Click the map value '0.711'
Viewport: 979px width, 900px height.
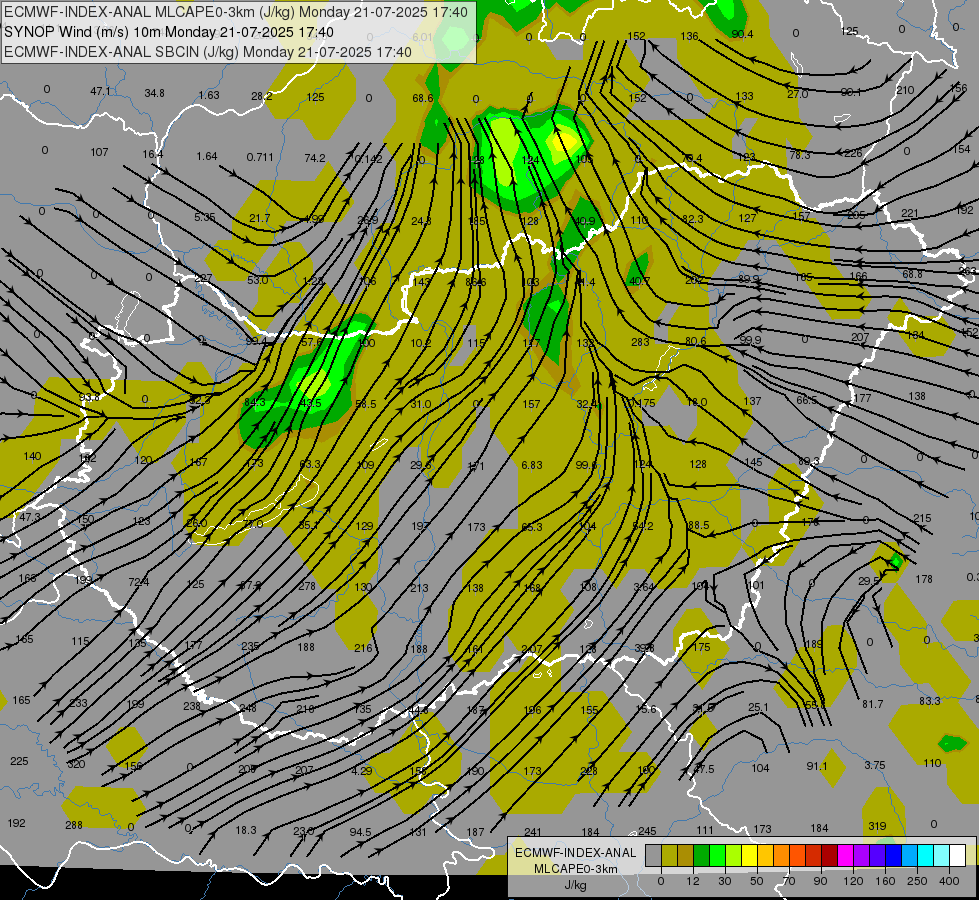coord(260,157)
